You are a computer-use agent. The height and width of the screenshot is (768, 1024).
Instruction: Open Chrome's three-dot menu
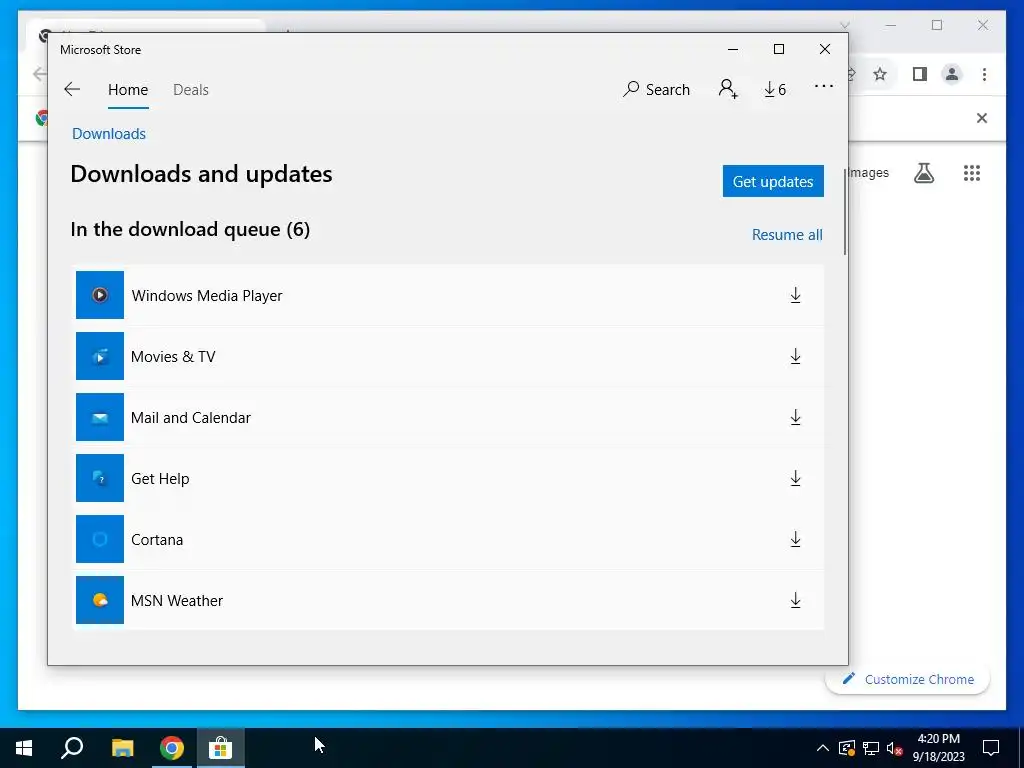[984, 74]
